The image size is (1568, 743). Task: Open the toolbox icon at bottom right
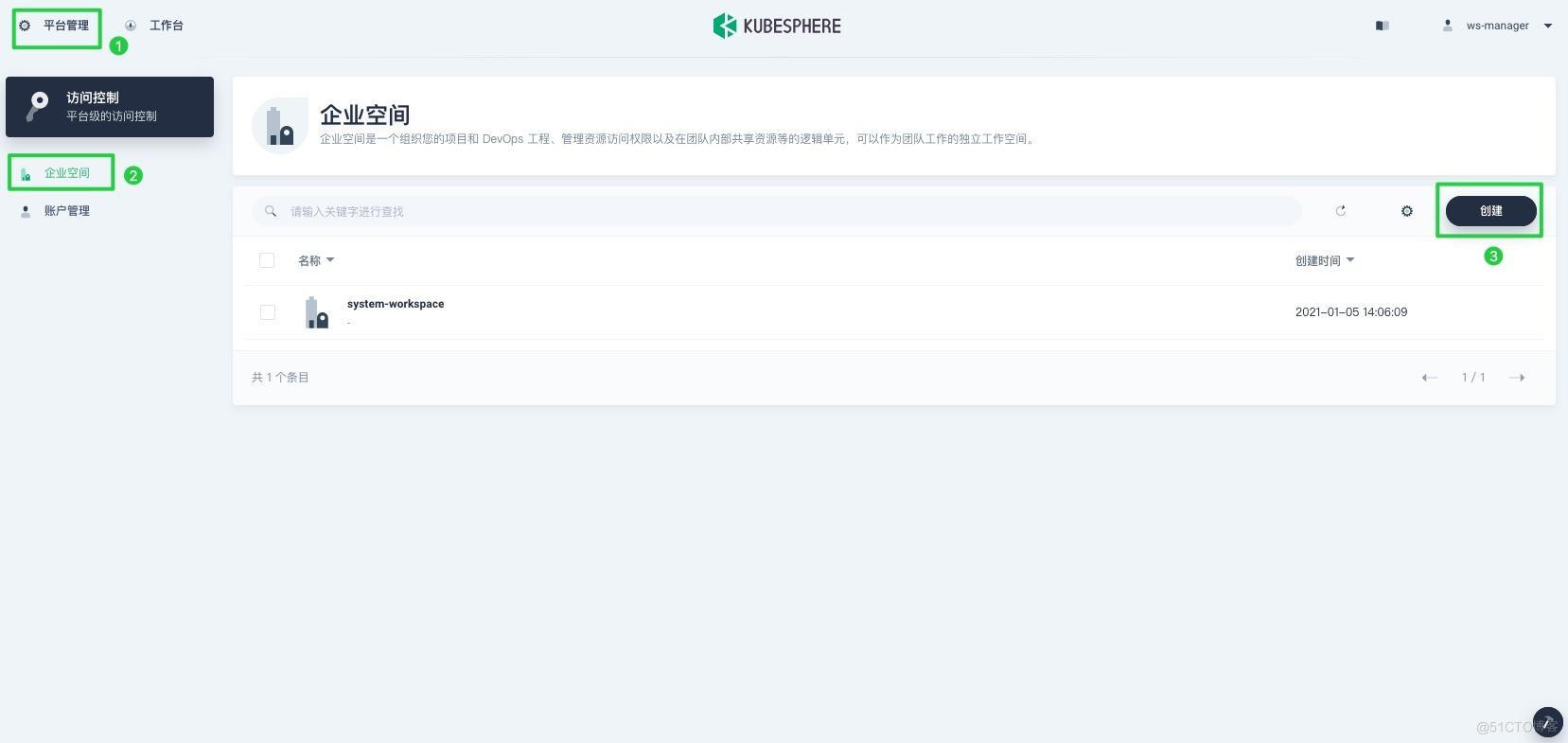click(x=1547, y=723)
